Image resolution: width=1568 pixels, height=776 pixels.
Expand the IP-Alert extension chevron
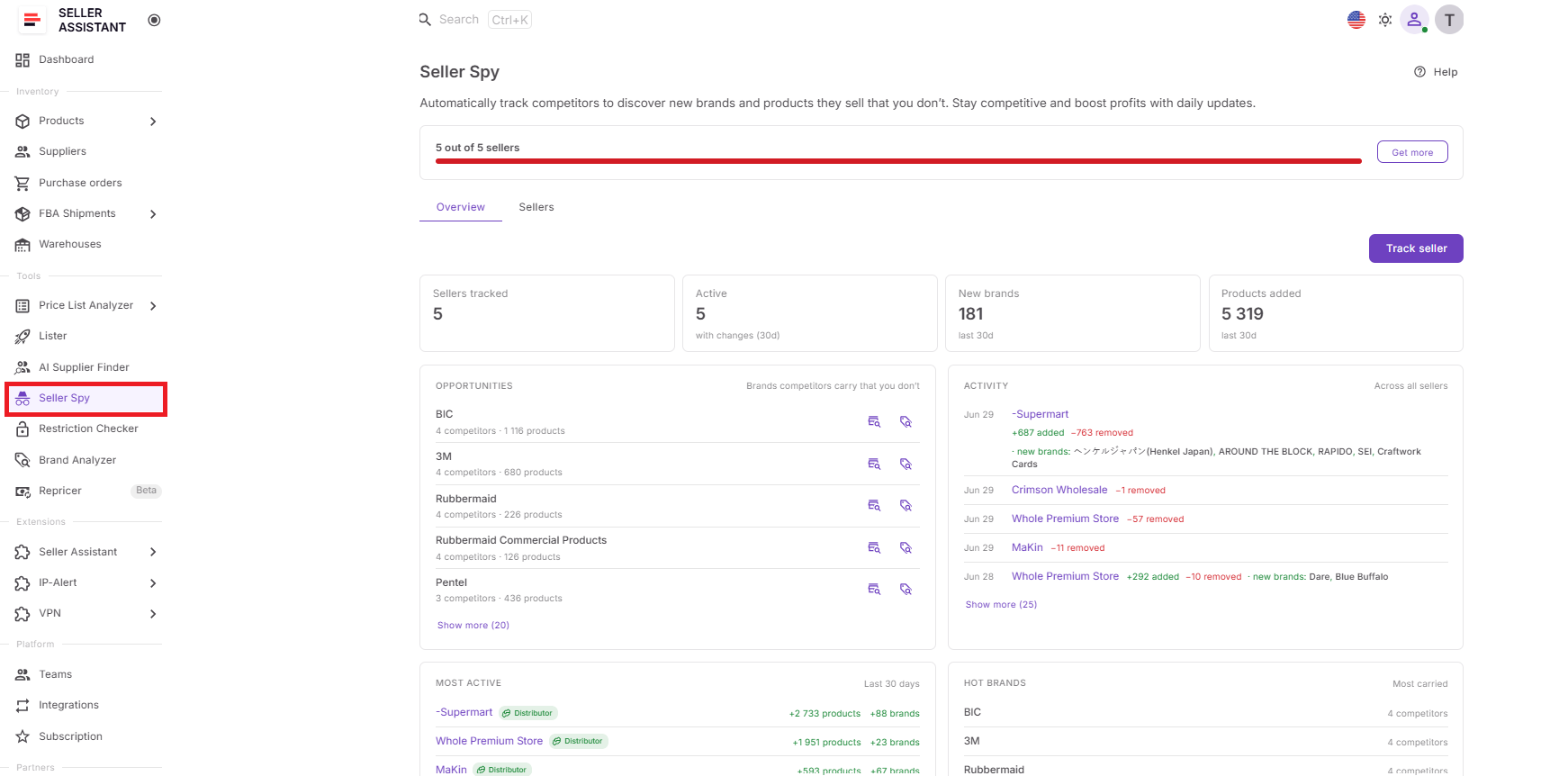tap(153, 583)
